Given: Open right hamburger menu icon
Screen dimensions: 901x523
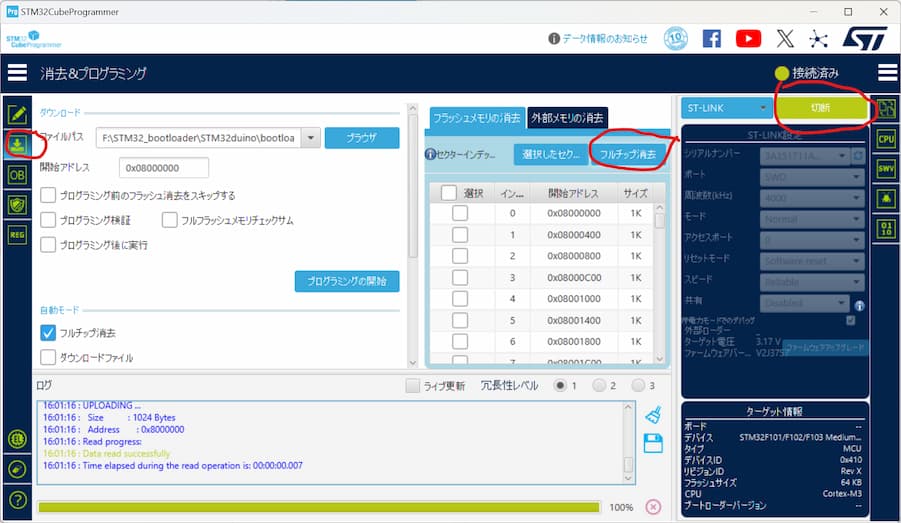Looking at the screenshot, I should point(887,72).
